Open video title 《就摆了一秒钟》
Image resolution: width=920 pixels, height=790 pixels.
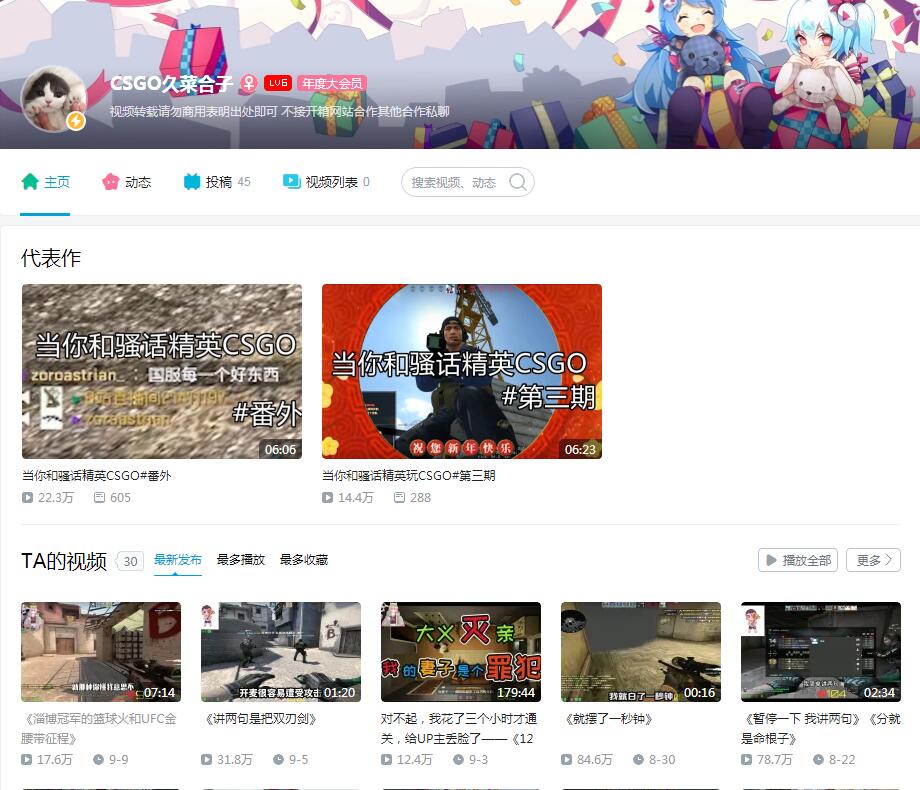[607, 719]
